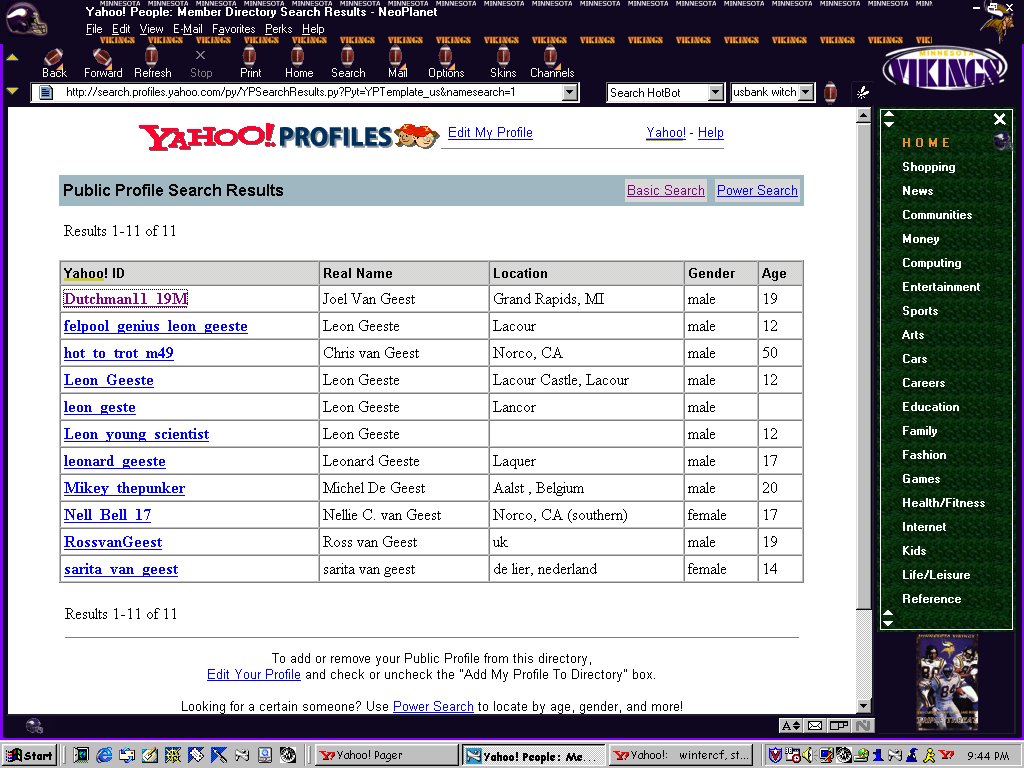1024x768 pixels.
Task: Click the font size icon in status bar
Action: [x=790, y=726]
